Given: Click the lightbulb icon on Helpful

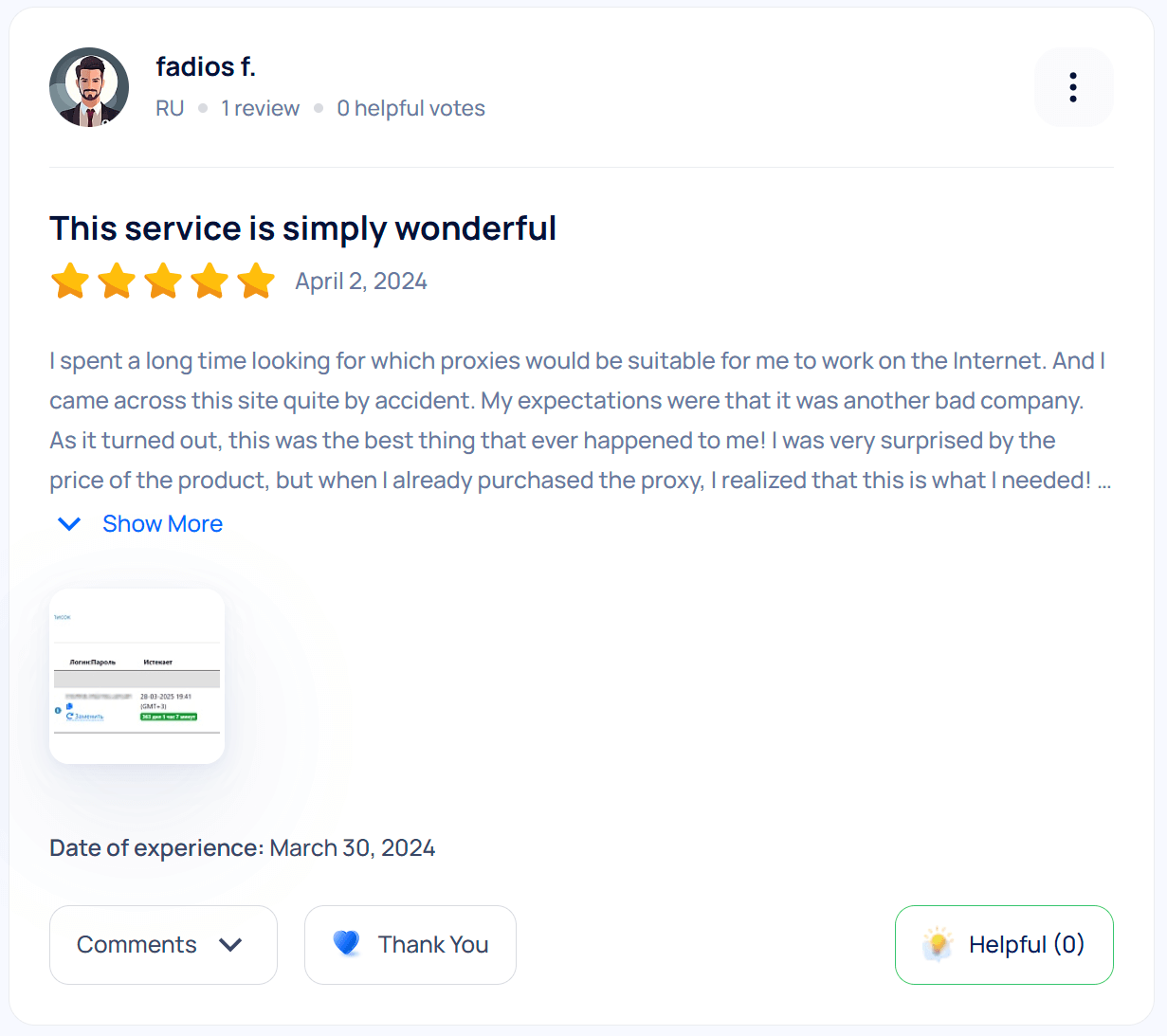Looking at the screenshot, I should (x=937, y=944).
